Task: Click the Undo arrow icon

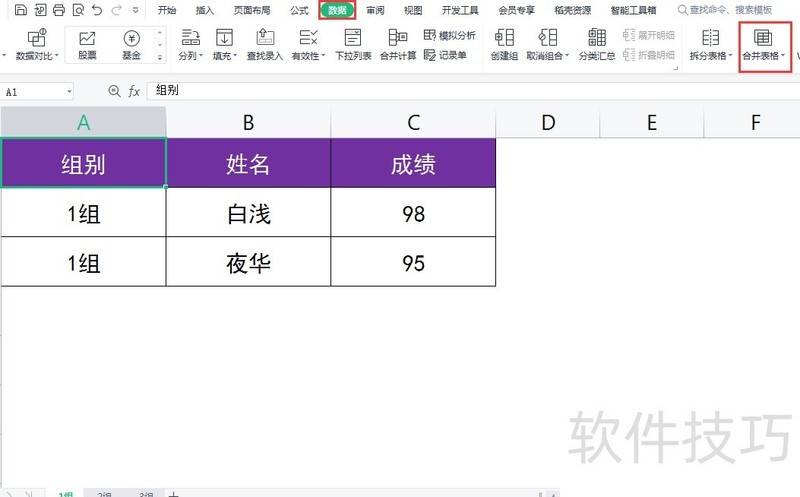Action: pyautogui.click(x=96, y=11)
